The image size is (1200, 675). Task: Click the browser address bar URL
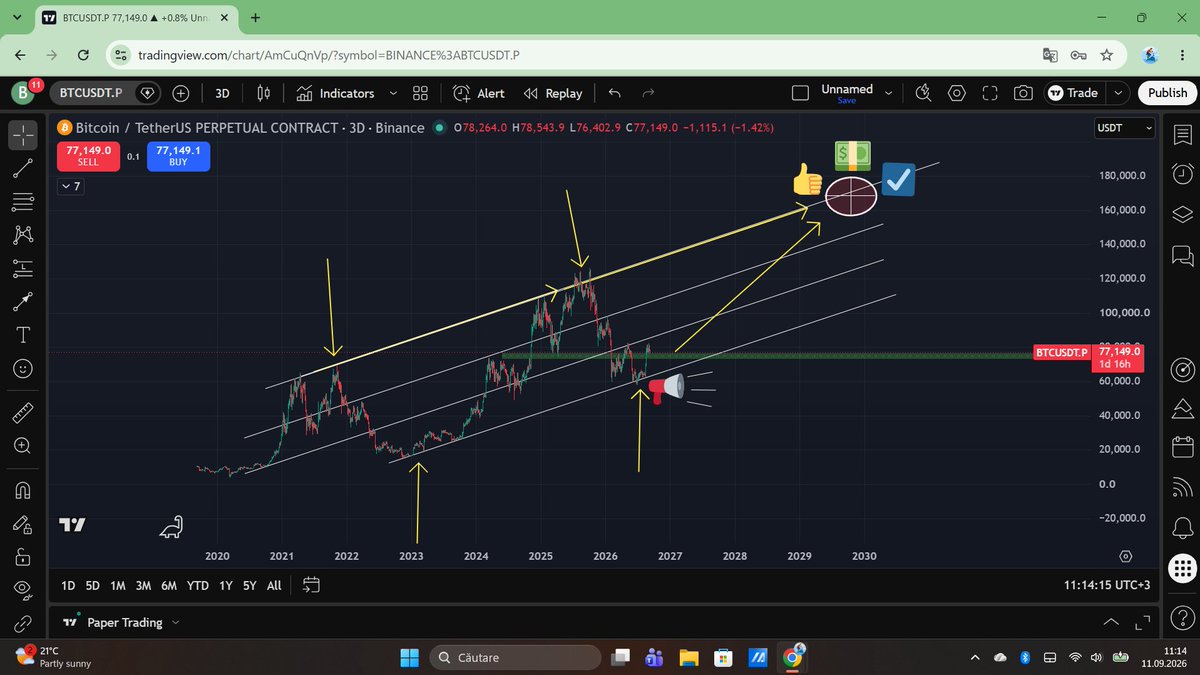[x=330, y=55]
